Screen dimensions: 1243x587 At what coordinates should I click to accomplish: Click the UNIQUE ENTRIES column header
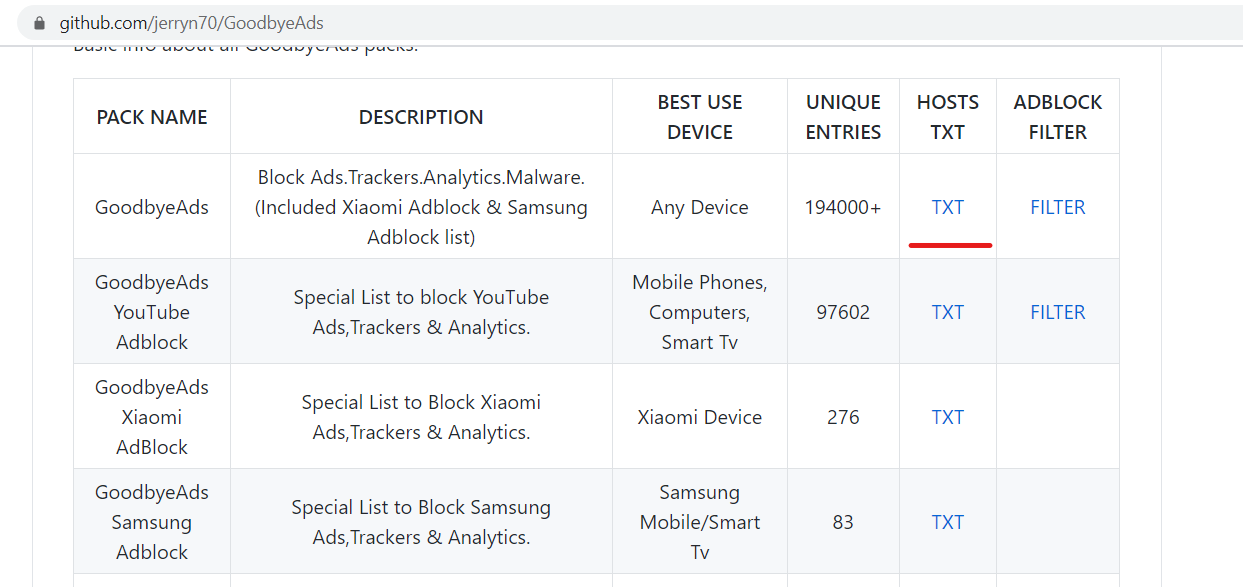tap(843, 117)
